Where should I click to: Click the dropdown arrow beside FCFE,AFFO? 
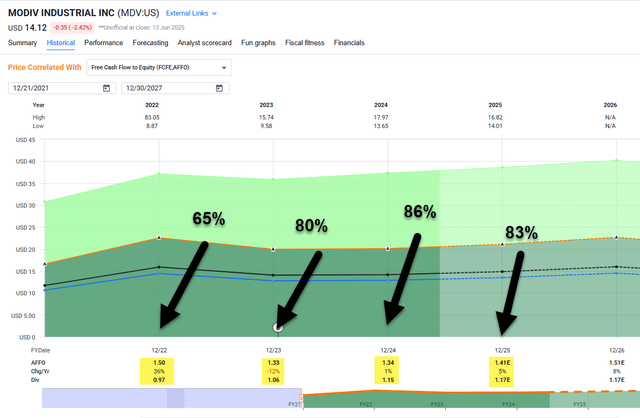[x=224, y=68]
